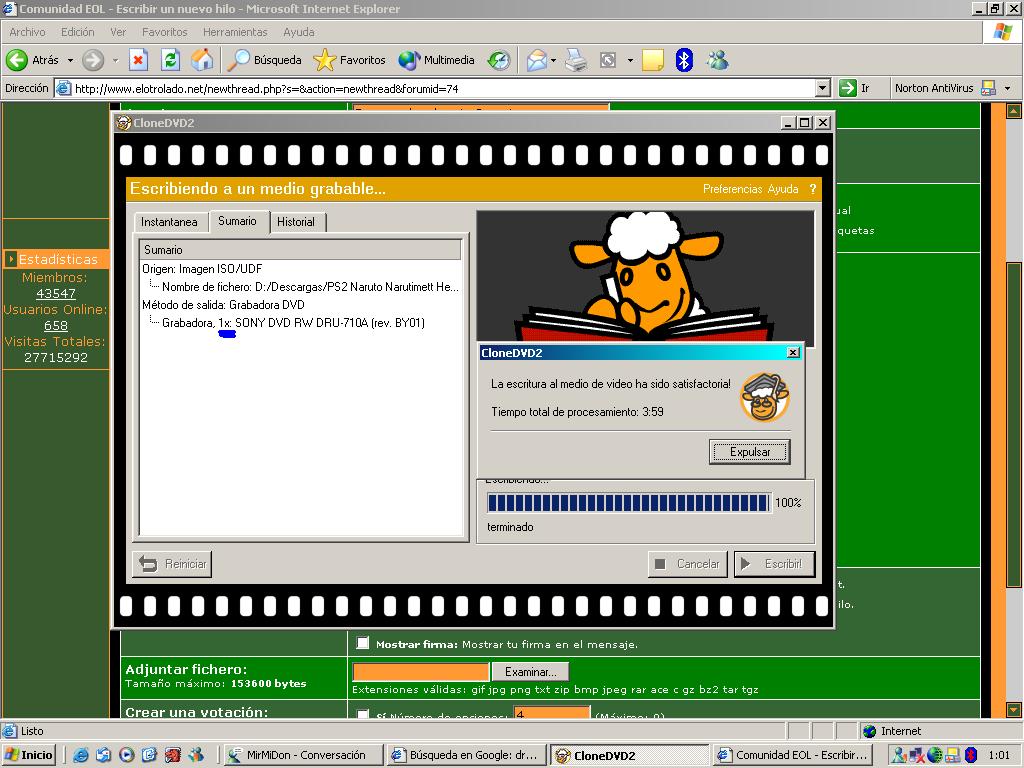The image size is (1024, 768).
Task: Toggle the Crear una votación checkbox
Action: click(363, 715)
